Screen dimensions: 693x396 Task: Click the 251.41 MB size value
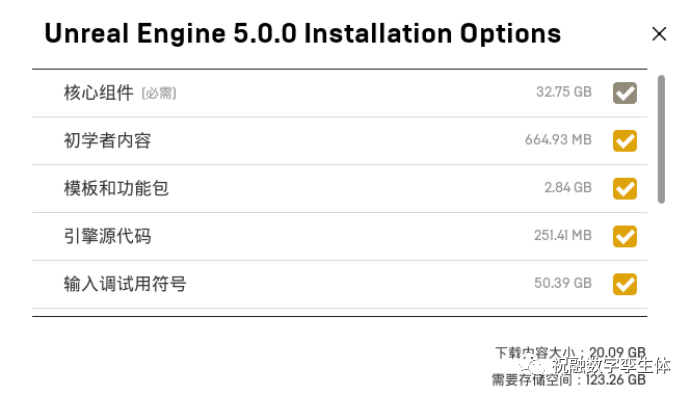[x=563, y=235]
